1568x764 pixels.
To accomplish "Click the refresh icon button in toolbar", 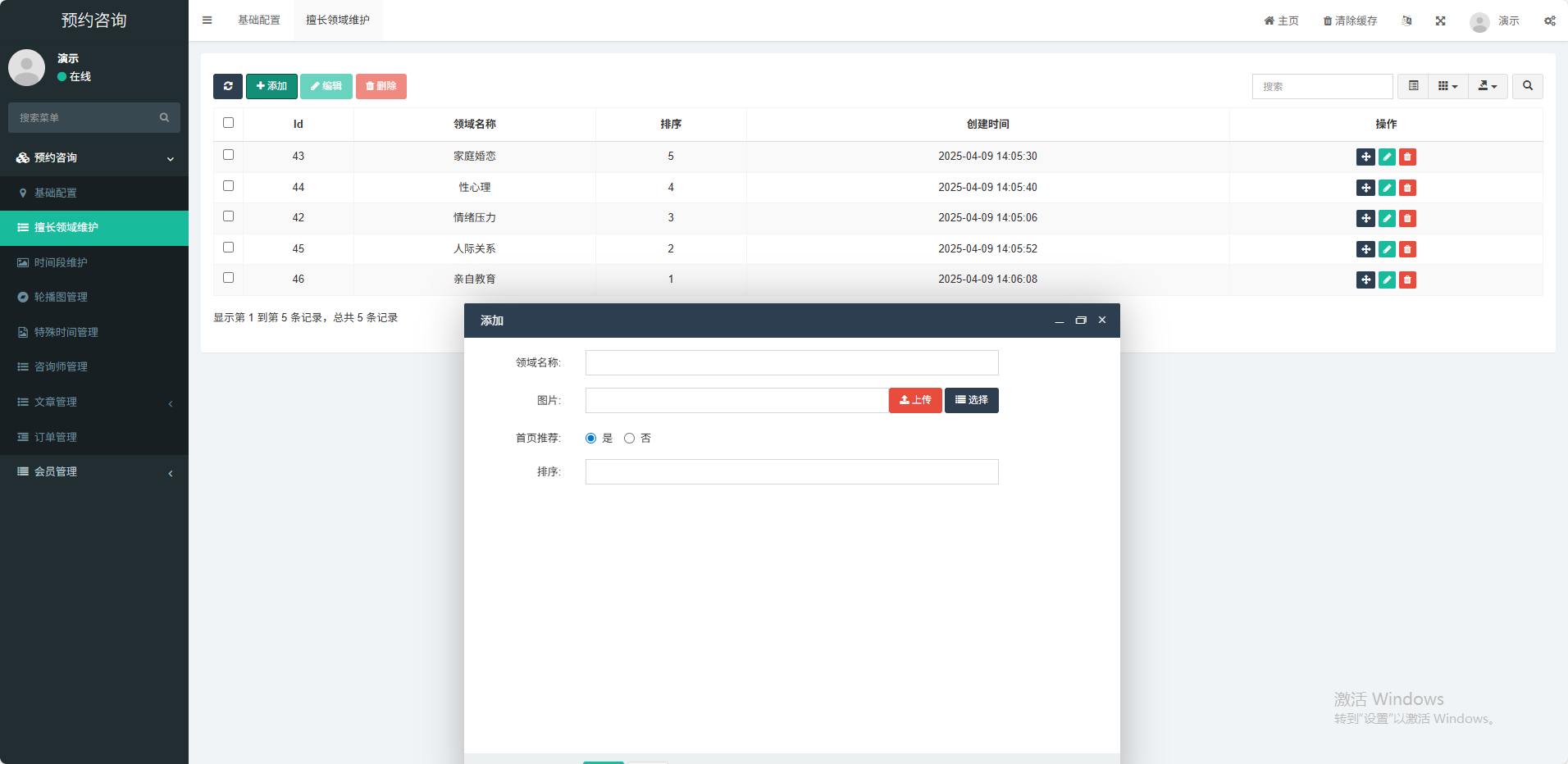I will click(x=228, y=86).
